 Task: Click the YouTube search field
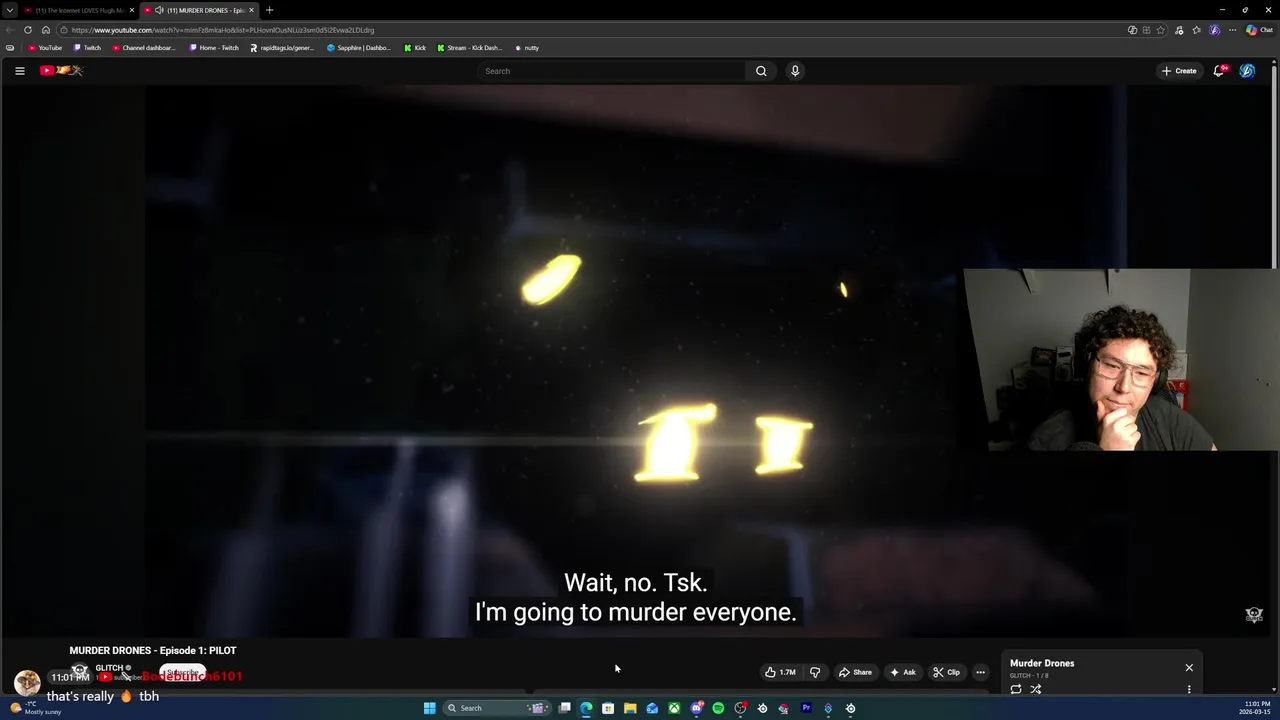click(611, 71)
